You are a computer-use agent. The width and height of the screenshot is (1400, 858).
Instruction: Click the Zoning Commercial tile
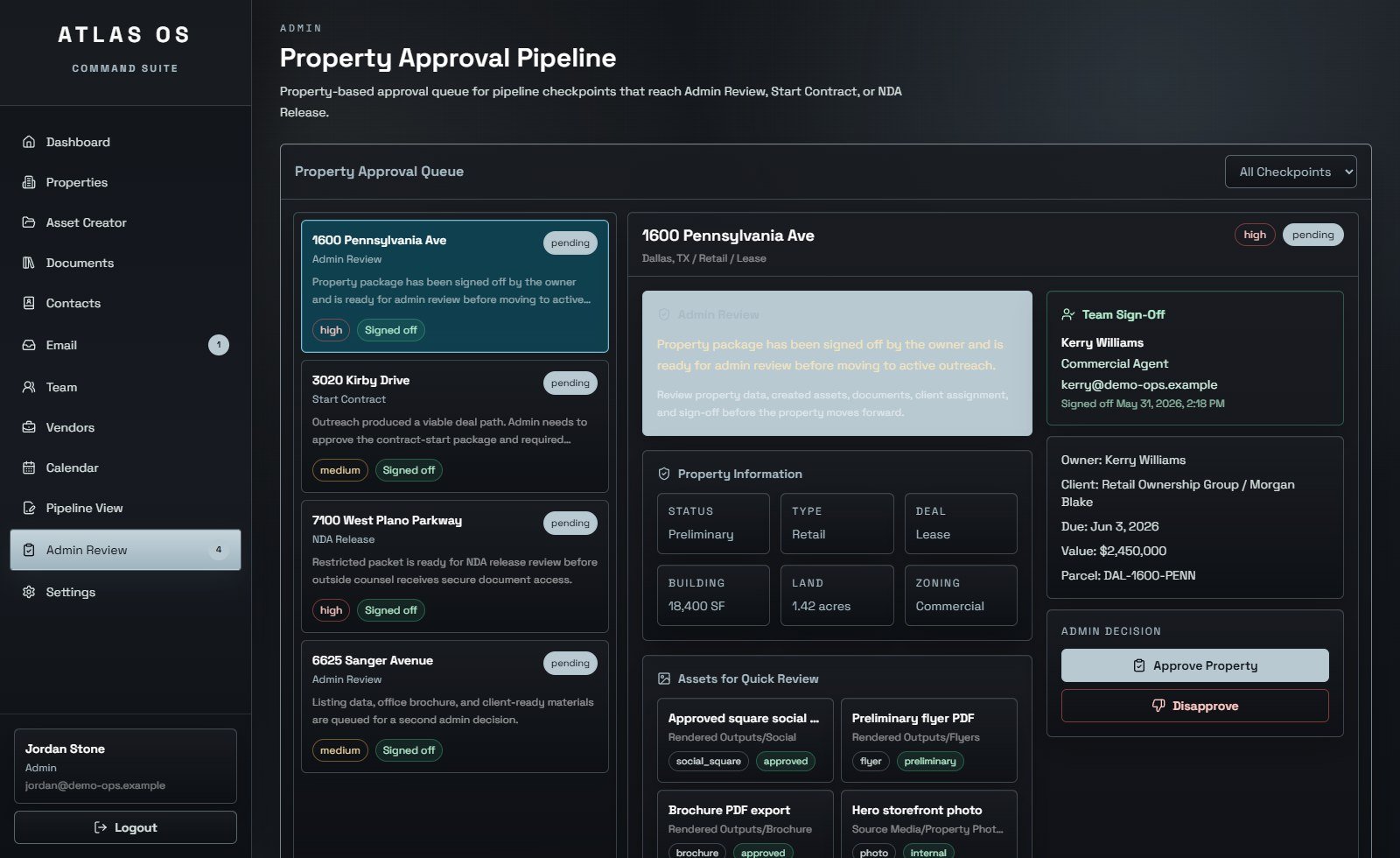pos(961,595)
